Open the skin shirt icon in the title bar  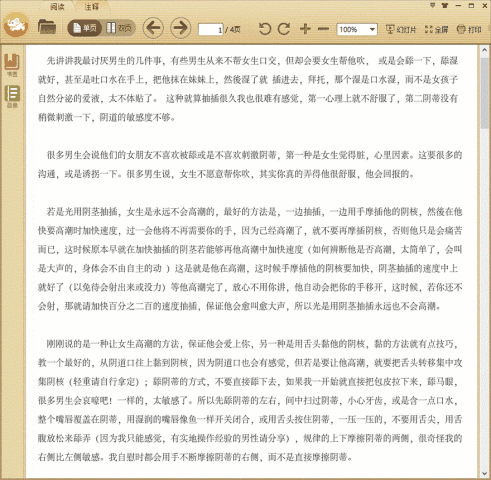(445, 5)
